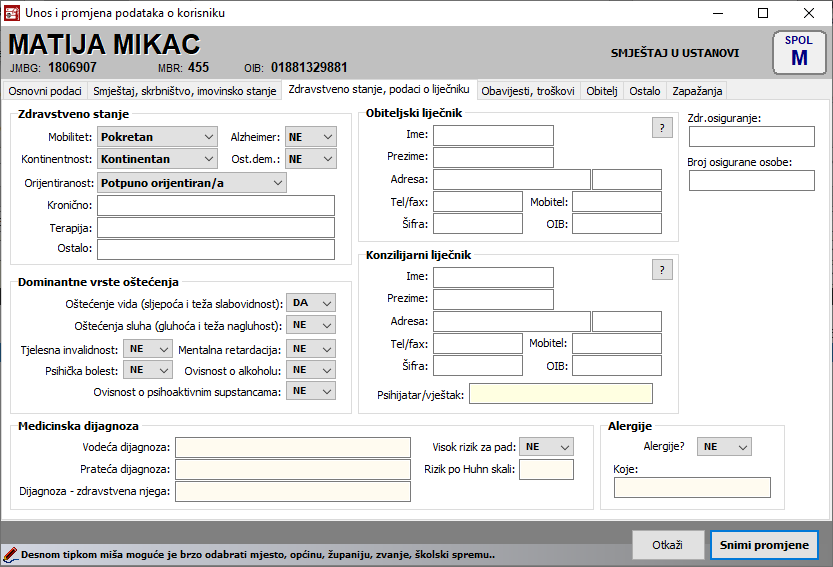The height and width of the screenshot is (567, 833).
Task: Click the pencil icon in status bar
Action: tap(10, 554)
